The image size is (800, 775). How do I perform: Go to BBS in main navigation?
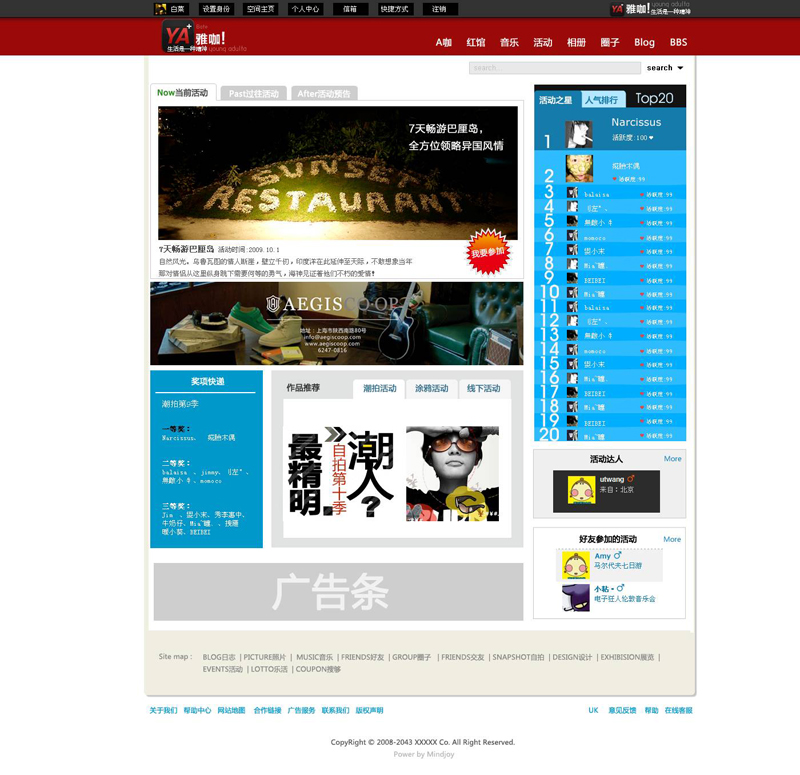click(678, 43)
